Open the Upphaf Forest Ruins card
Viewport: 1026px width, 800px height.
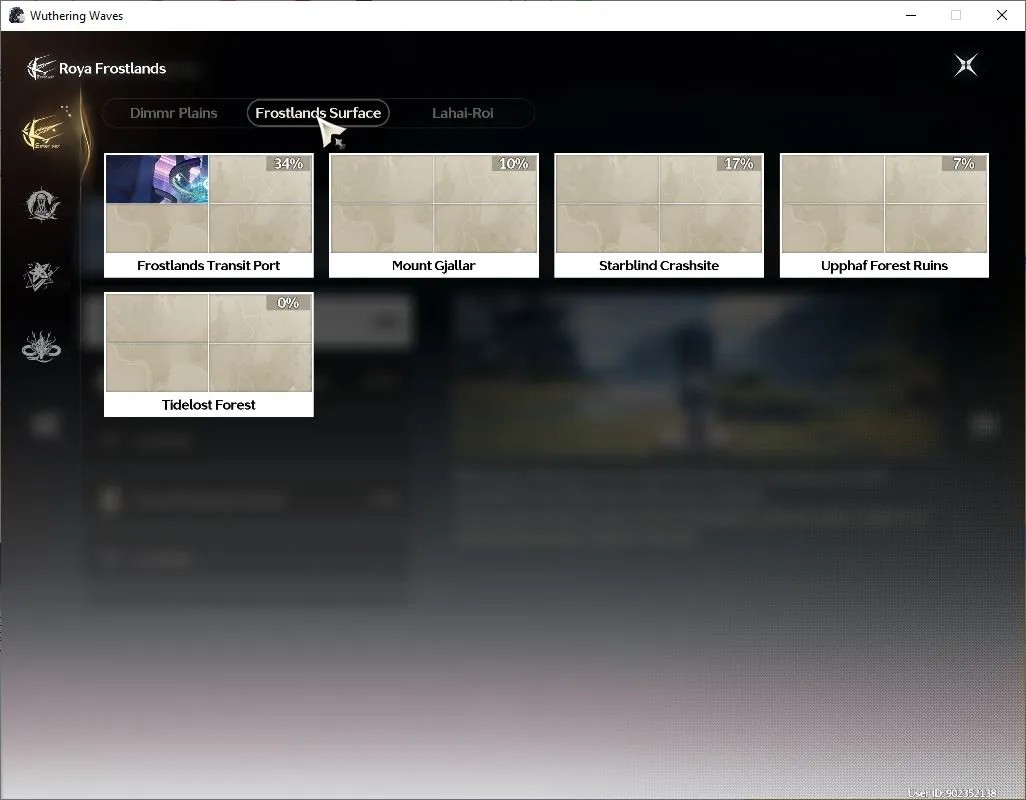(884, 215)
